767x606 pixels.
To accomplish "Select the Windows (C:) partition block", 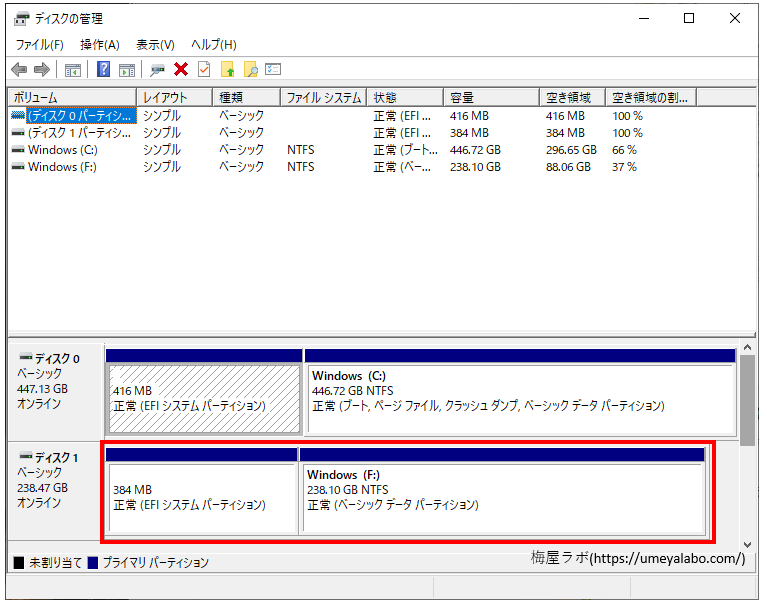I will pos(521,399).
